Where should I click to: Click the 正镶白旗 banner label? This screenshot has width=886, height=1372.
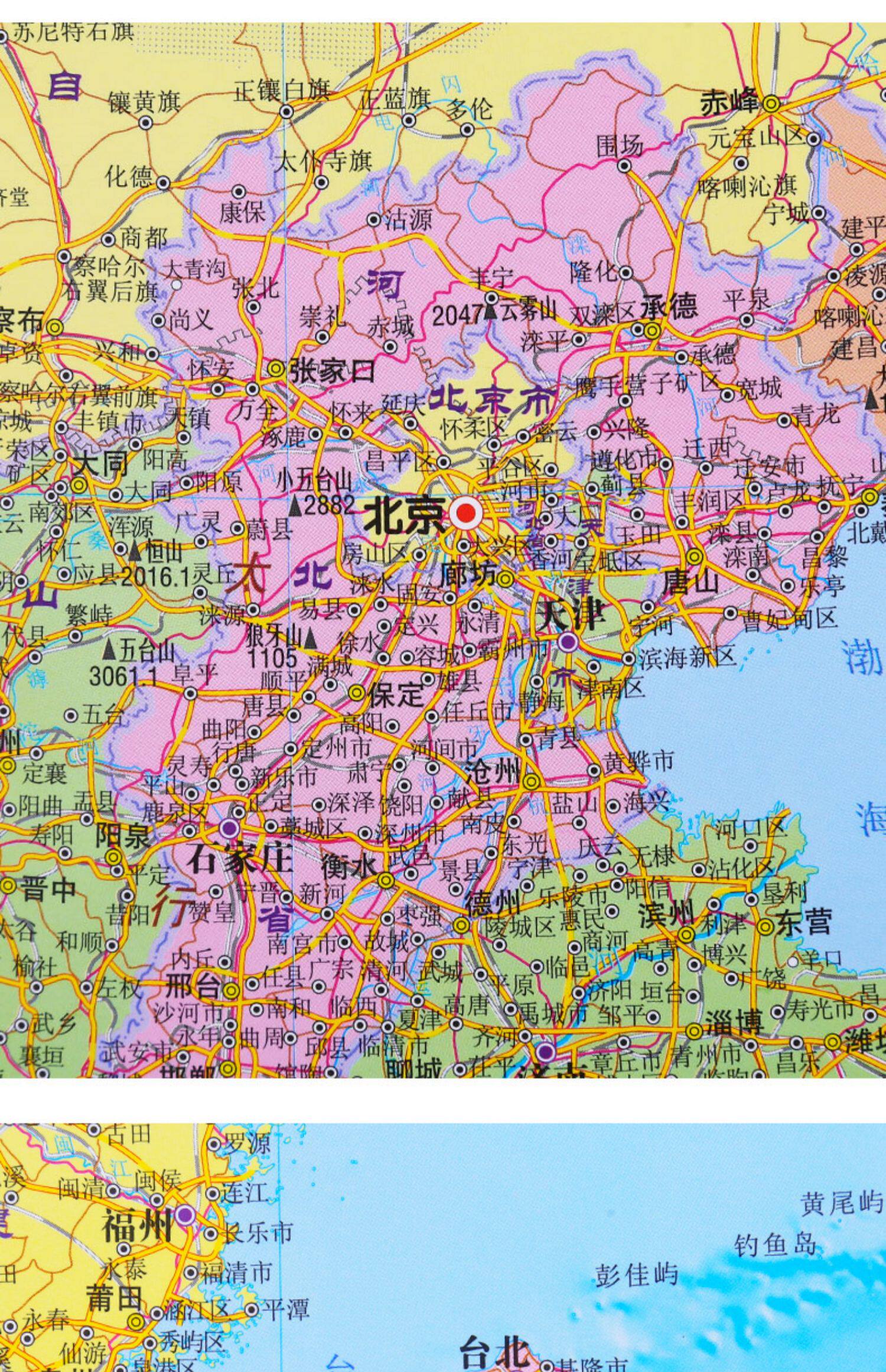click(x=281, y=90)
